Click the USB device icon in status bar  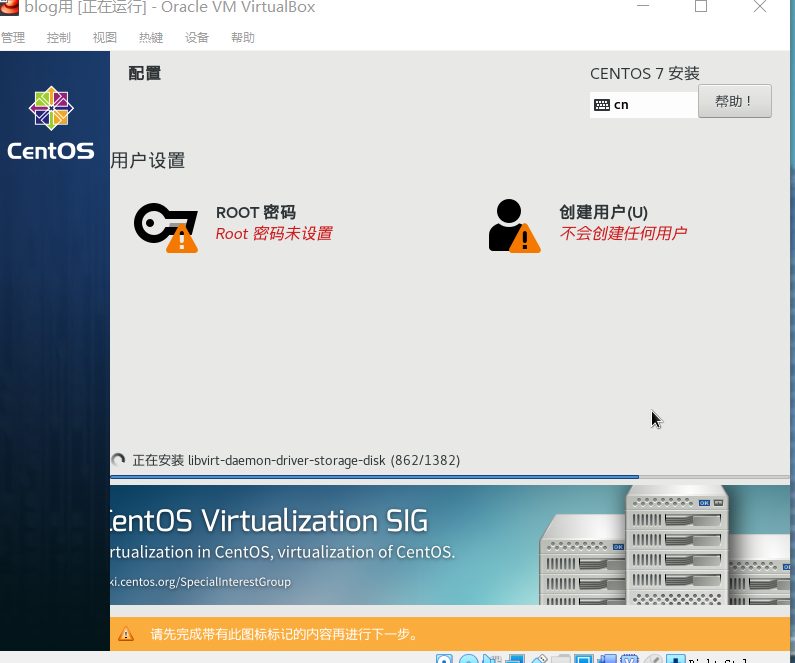(539, 658)
